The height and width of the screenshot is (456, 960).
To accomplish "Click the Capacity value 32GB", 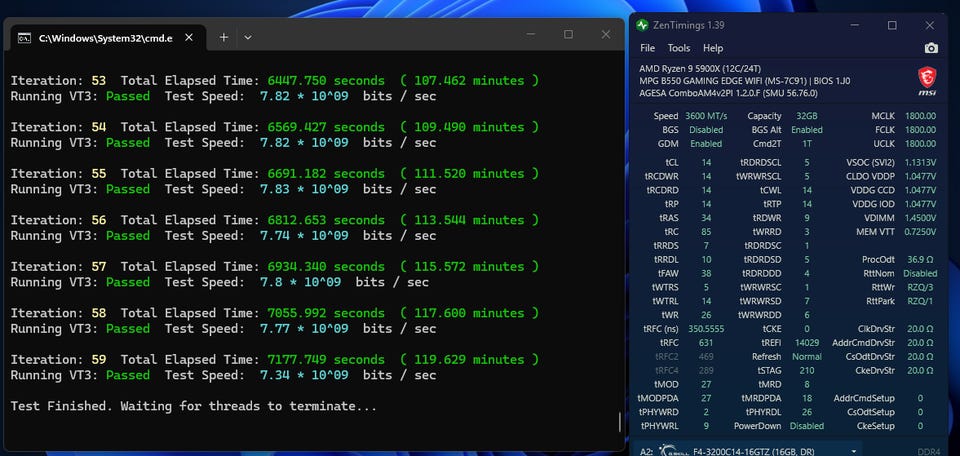I will coord(807,116).
